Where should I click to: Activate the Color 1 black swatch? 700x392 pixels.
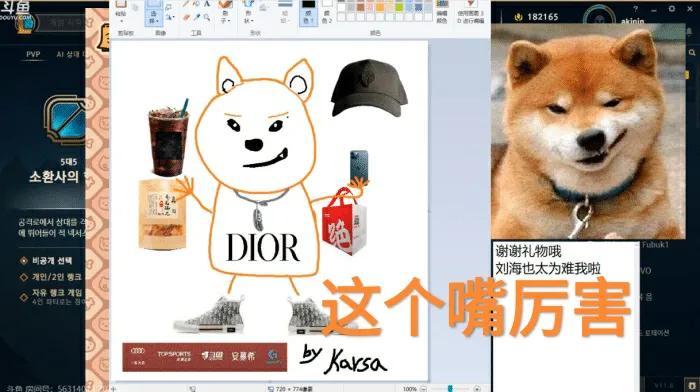pyautogui.click(x=308, y=13)
